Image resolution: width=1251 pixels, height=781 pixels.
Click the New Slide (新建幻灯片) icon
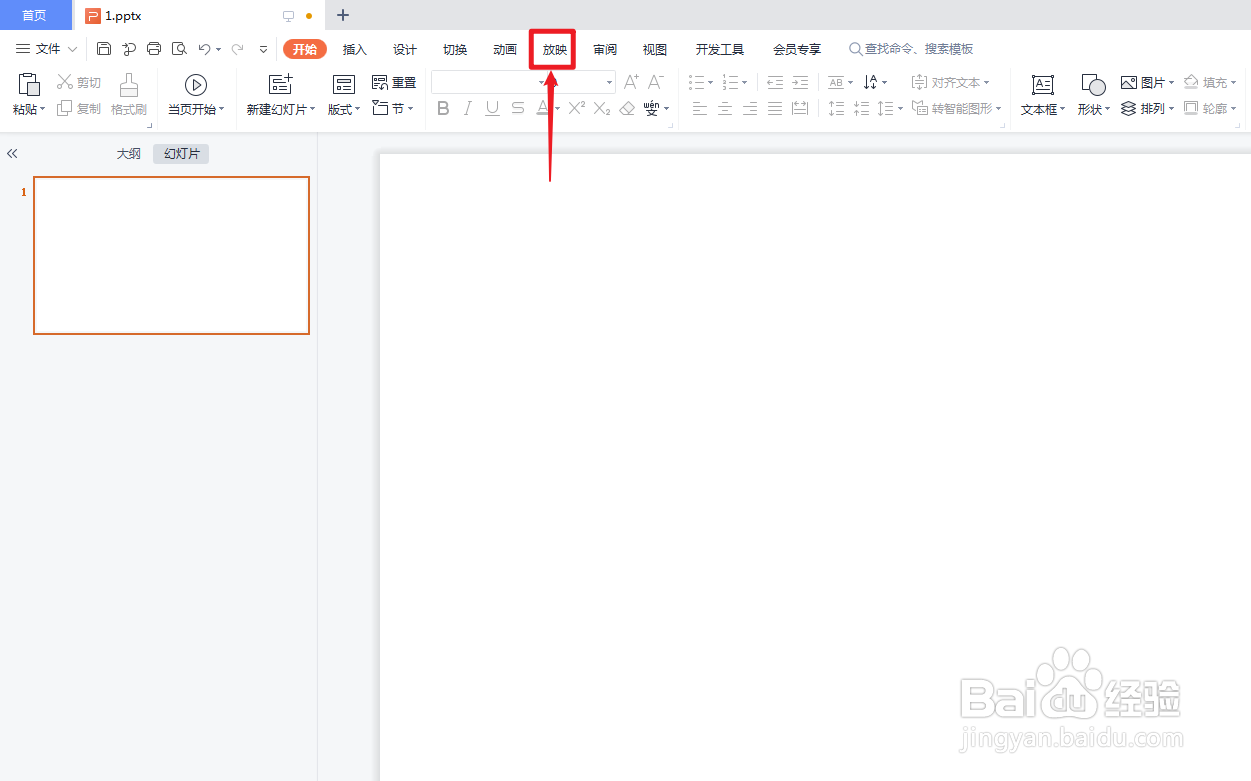pyautogui.click(x=281, y=85)
